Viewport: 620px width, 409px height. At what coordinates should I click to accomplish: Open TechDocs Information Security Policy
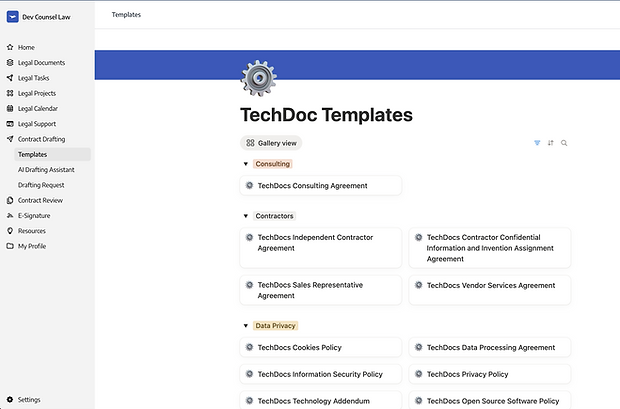pos(321,374)
